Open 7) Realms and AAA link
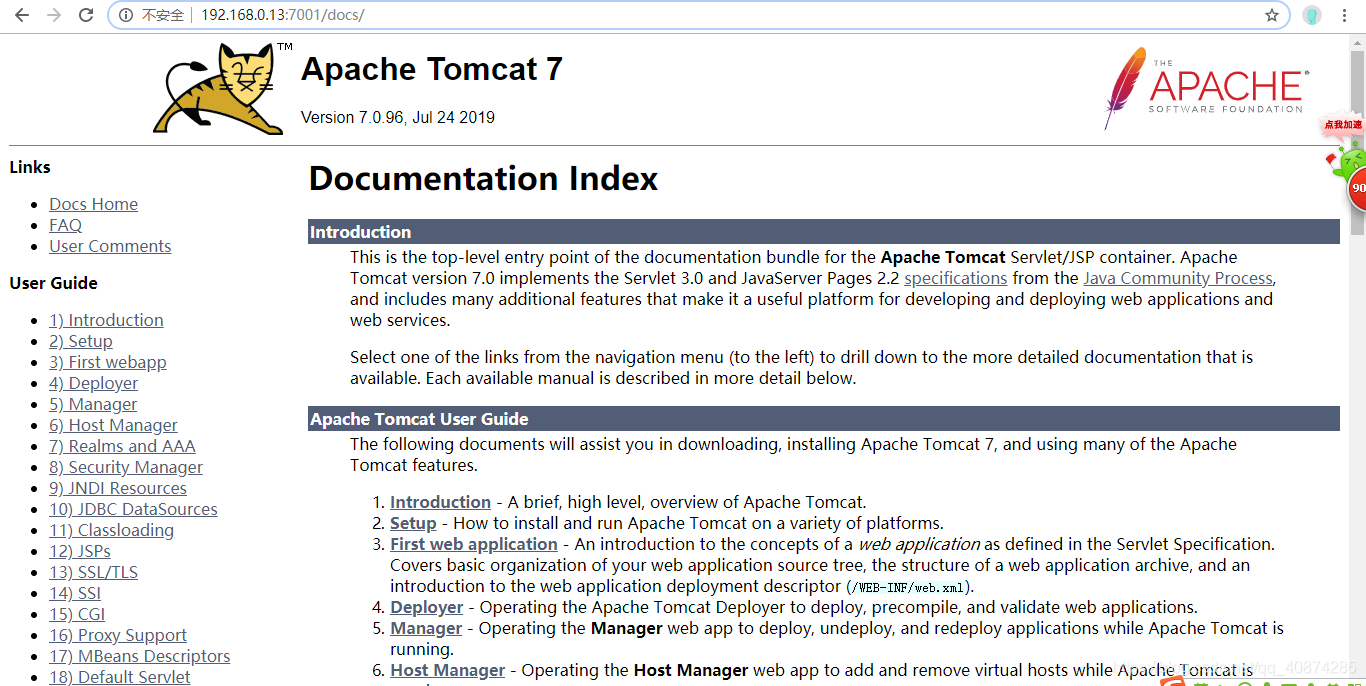 (x=122, y=446)
